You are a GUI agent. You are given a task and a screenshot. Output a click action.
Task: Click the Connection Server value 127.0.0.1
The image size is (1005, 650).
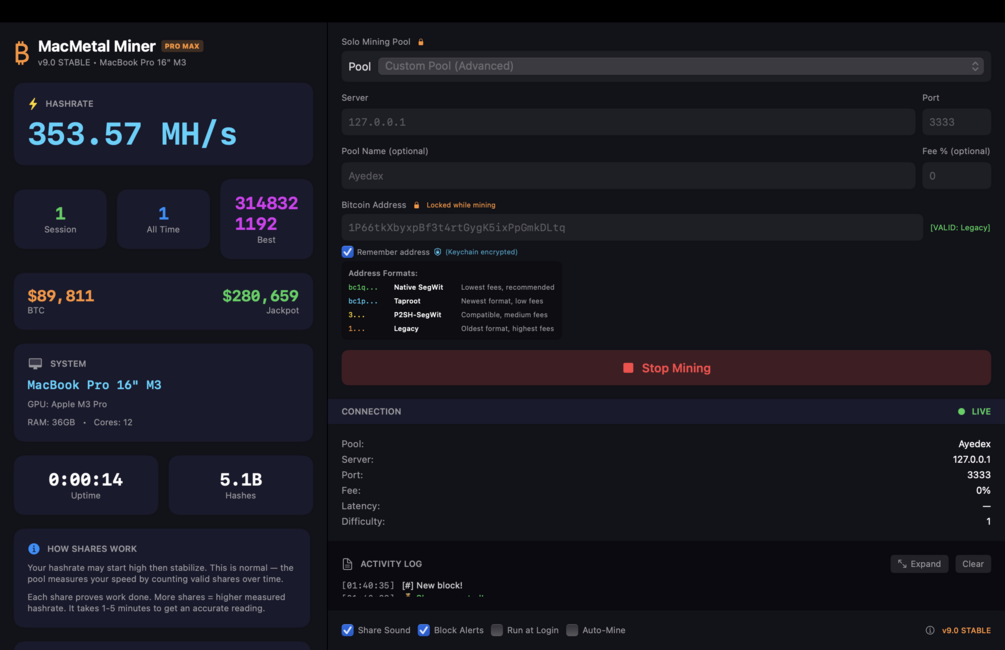click(972, 460)
